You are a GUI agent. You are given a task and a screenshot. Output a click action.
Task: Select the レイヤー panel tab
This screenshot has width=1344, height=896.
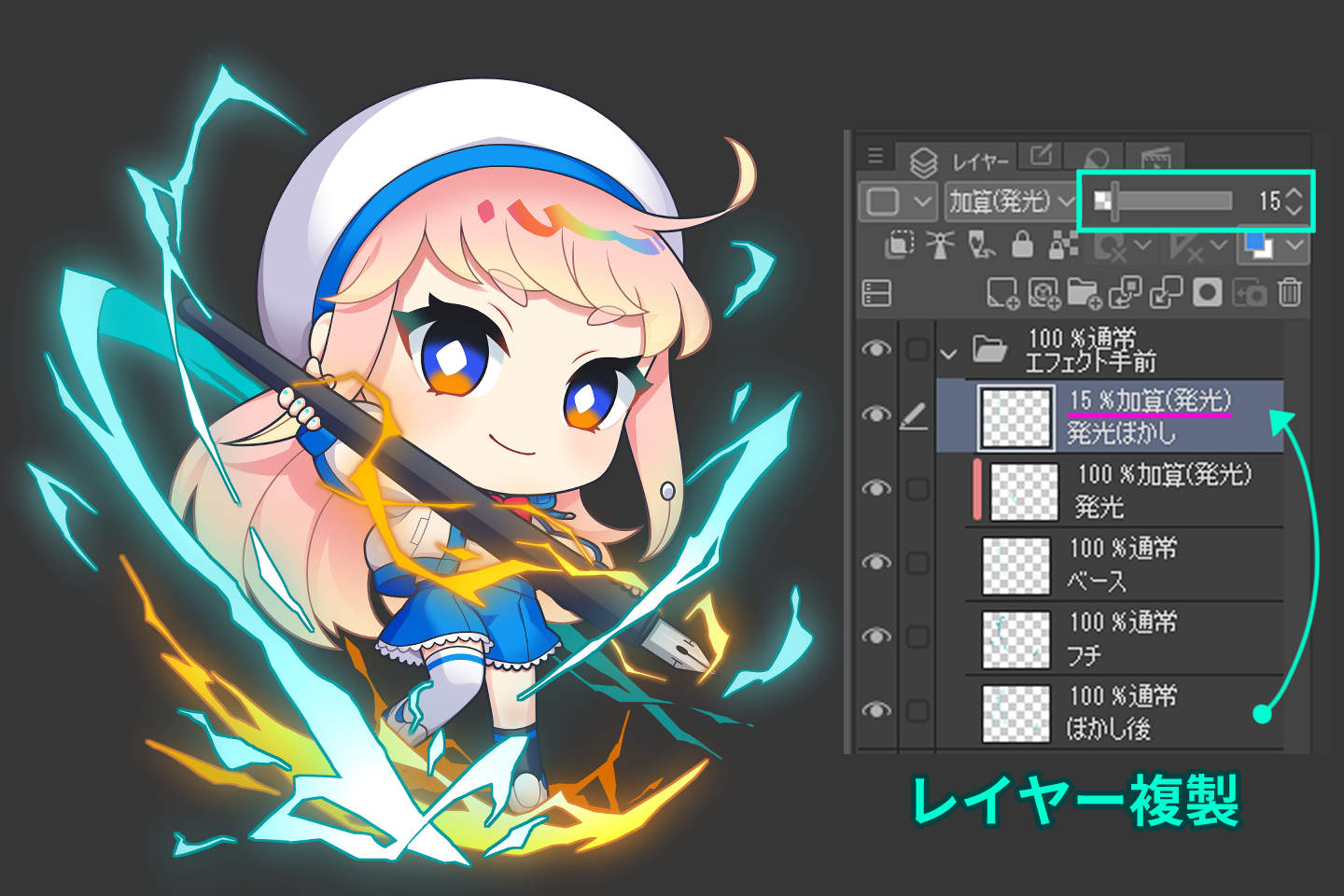pos(960,161)
